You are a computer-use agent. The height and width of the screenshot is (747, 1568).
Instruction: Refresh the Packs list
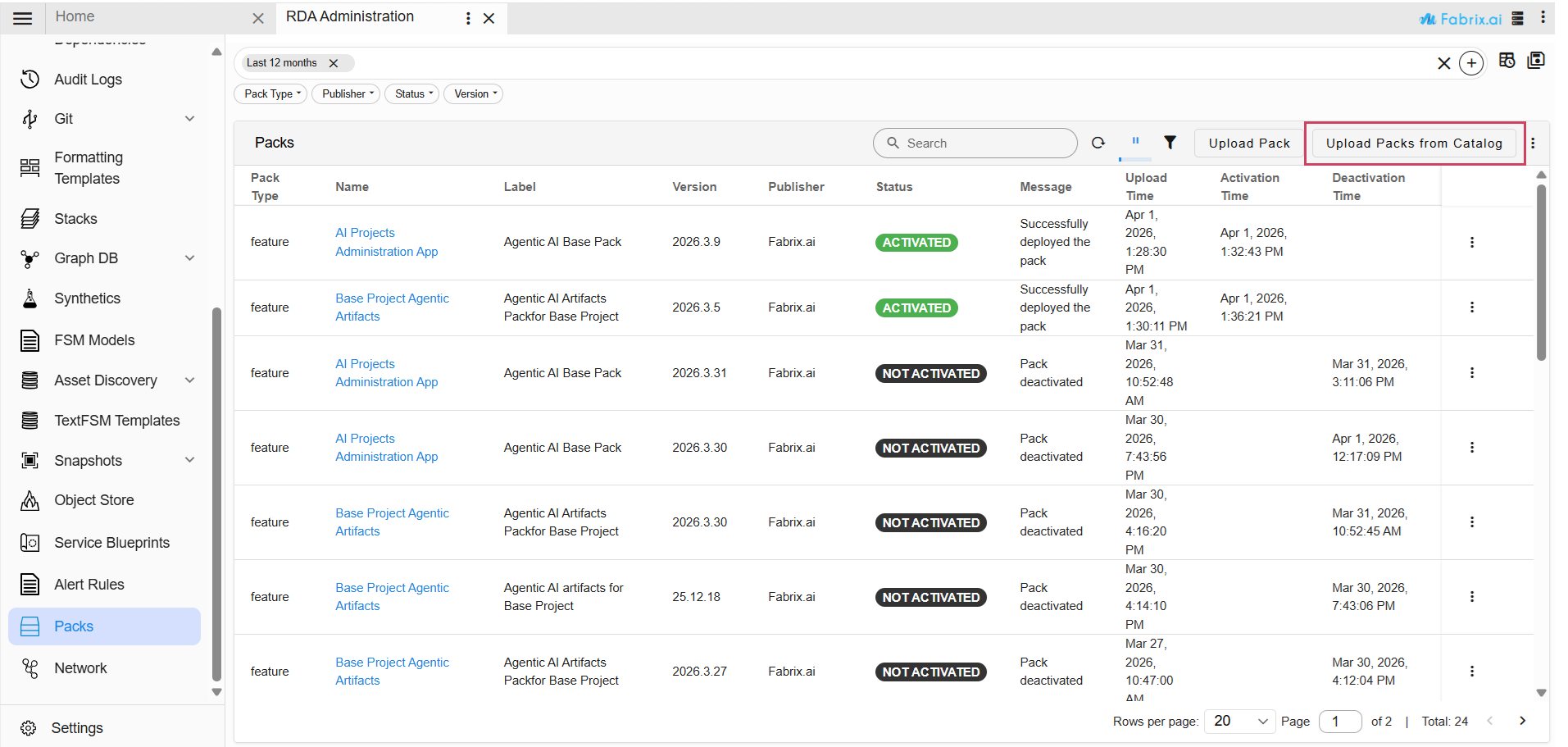[x=1098, y=142]
